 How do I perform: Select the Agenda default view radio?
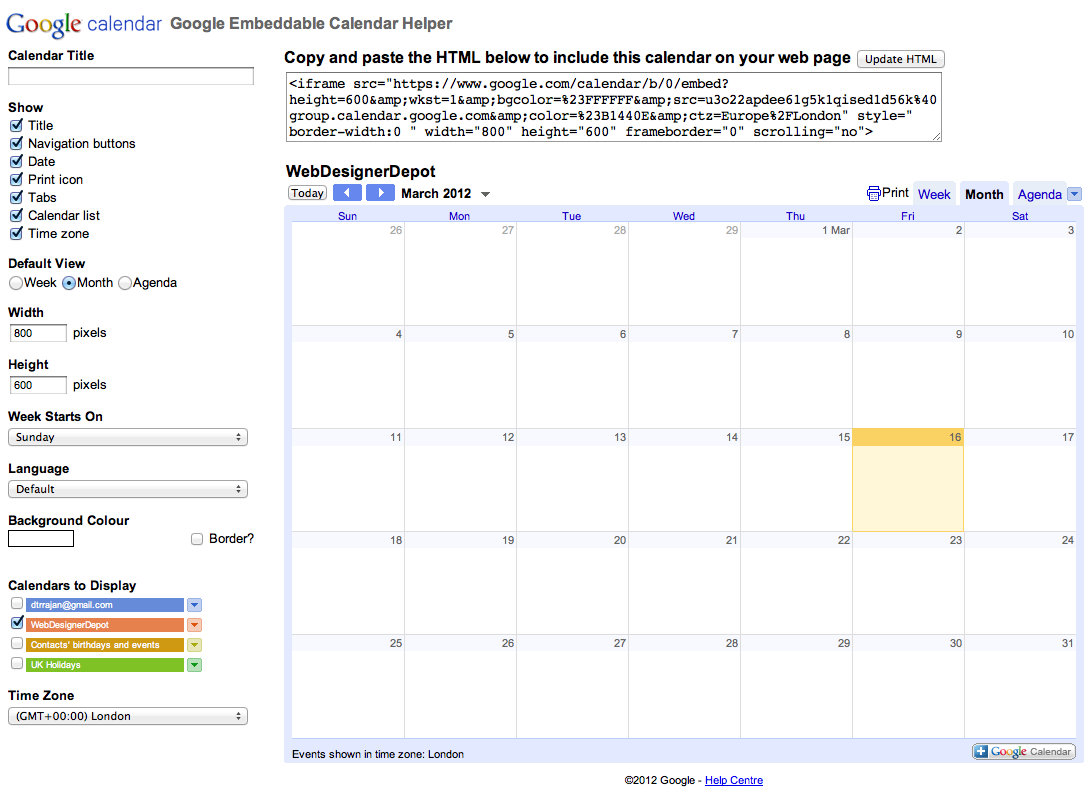tap(125, 283)
